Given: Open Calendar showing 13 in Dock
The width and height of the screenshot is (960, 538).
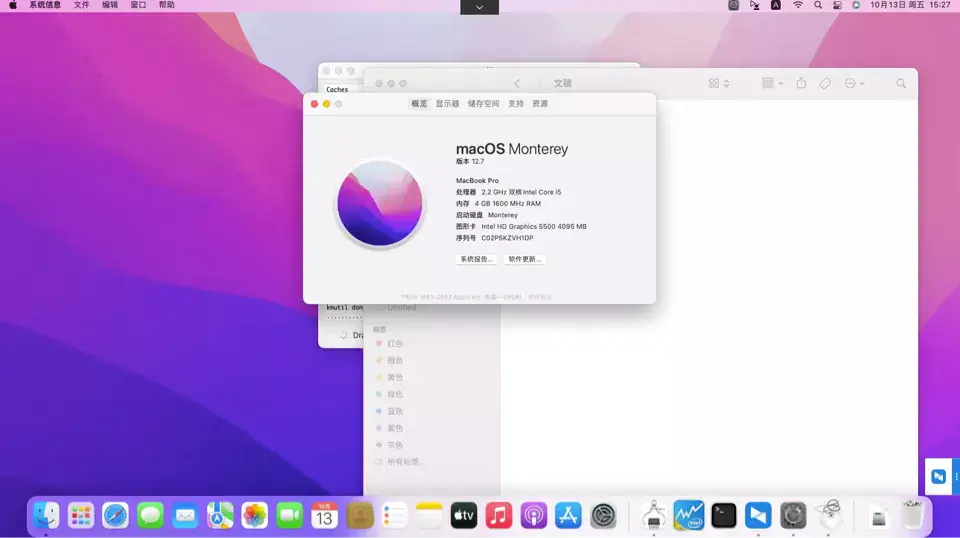Looking at the screenshot, I should point(324,515).
